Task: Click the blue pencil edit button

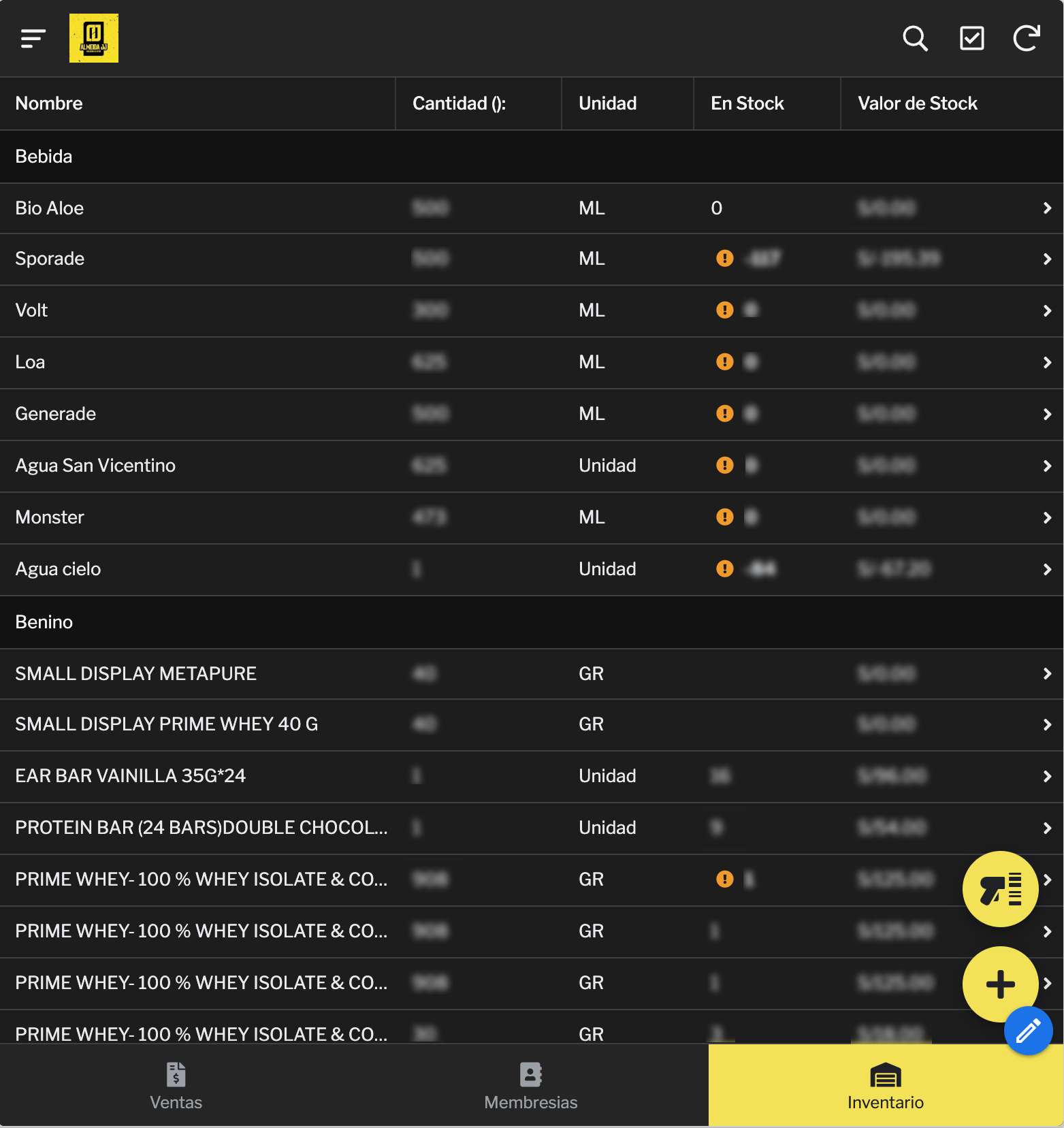Action: point(1028,1030)
